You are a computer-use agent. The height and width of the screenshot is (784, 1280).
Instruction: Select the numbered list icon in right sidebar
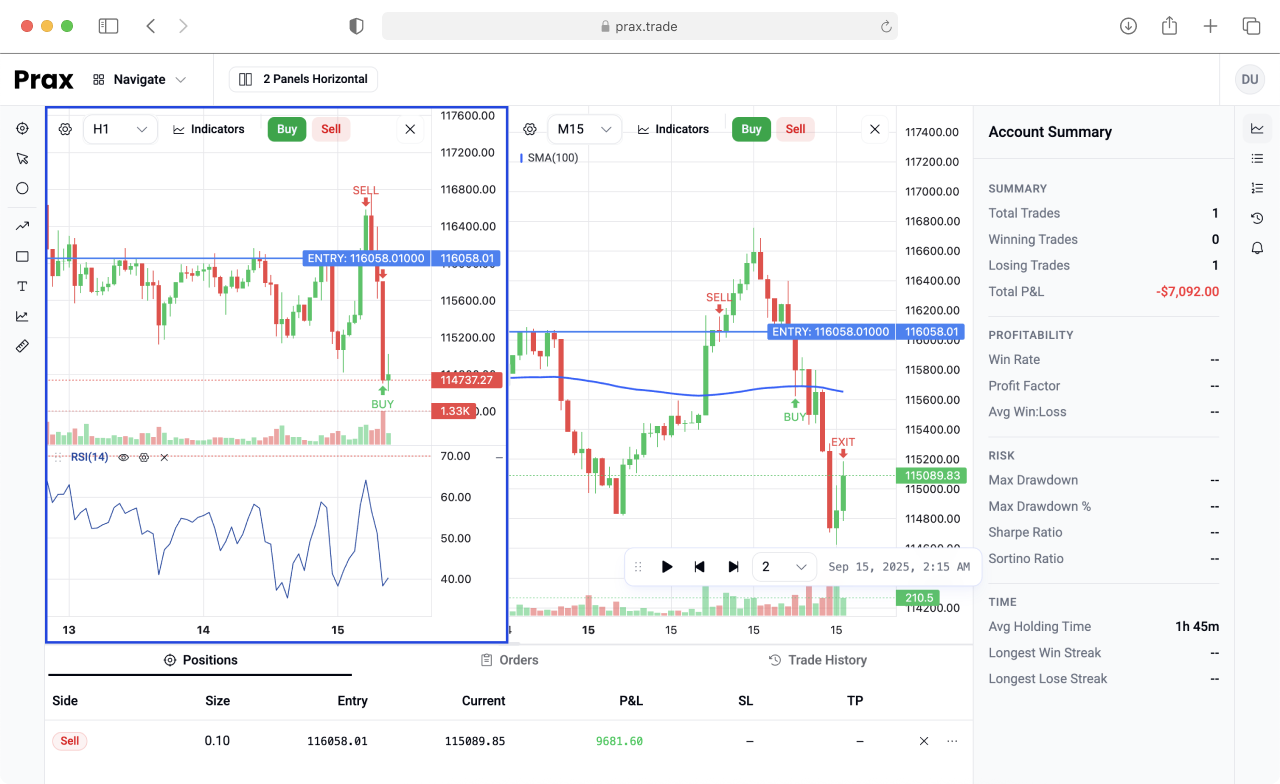pos(1257,187)
